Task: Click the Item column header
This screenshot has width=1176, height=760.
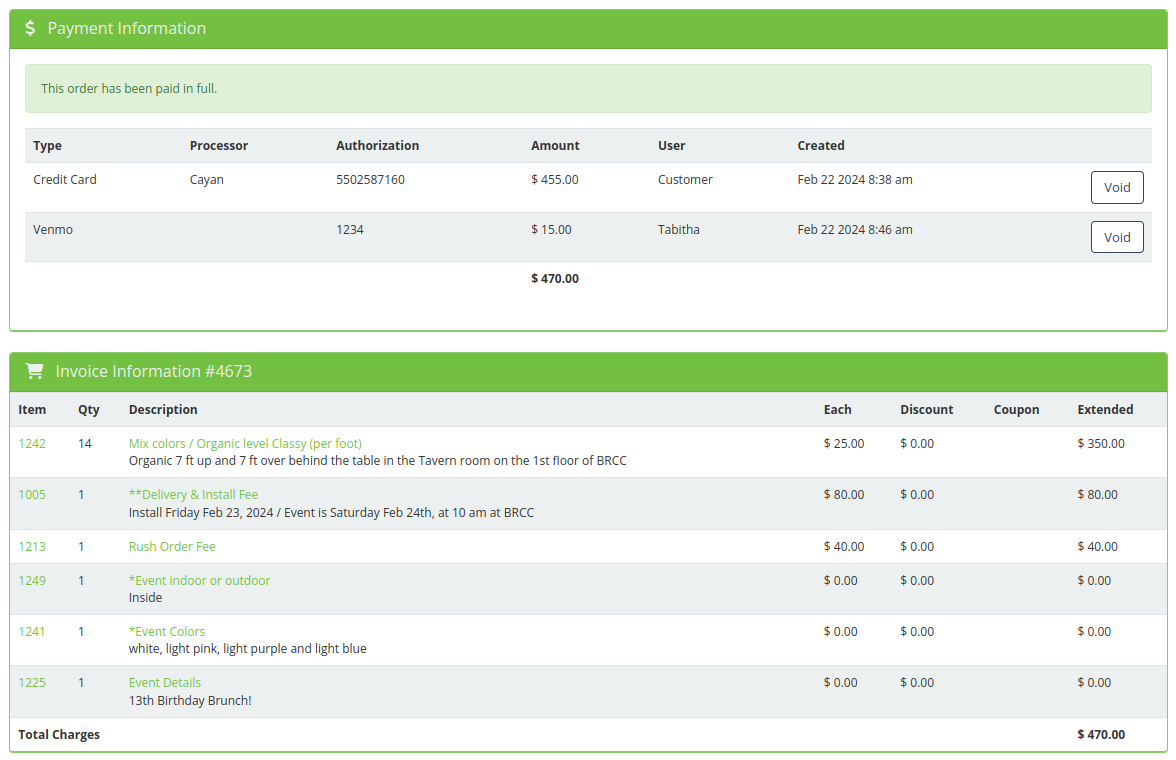Action: (32, 410)
